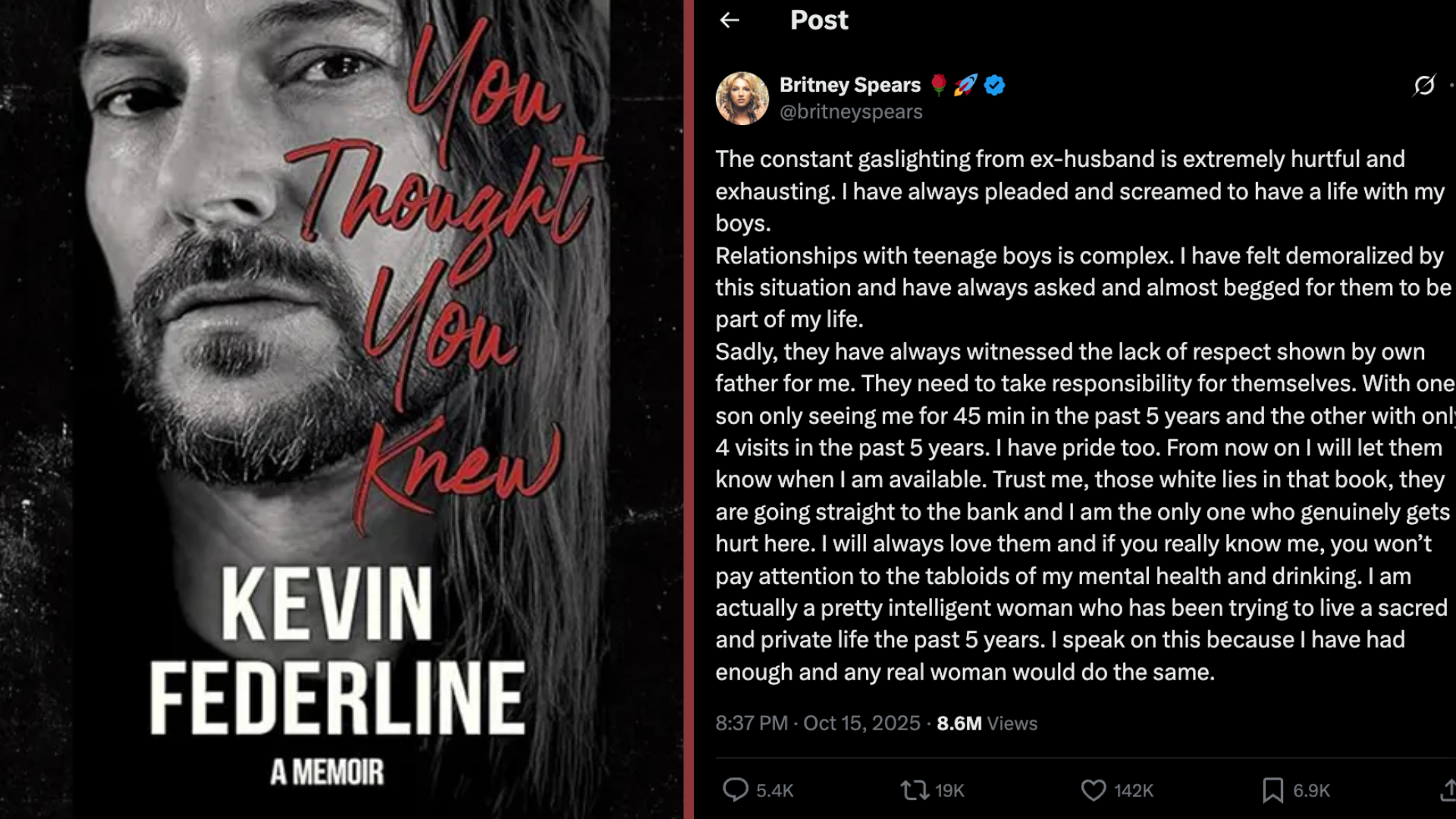Click the 5.4K replies count
Image resolution: width=1456 pixels, height=819 pixels.
pos(774,791)
